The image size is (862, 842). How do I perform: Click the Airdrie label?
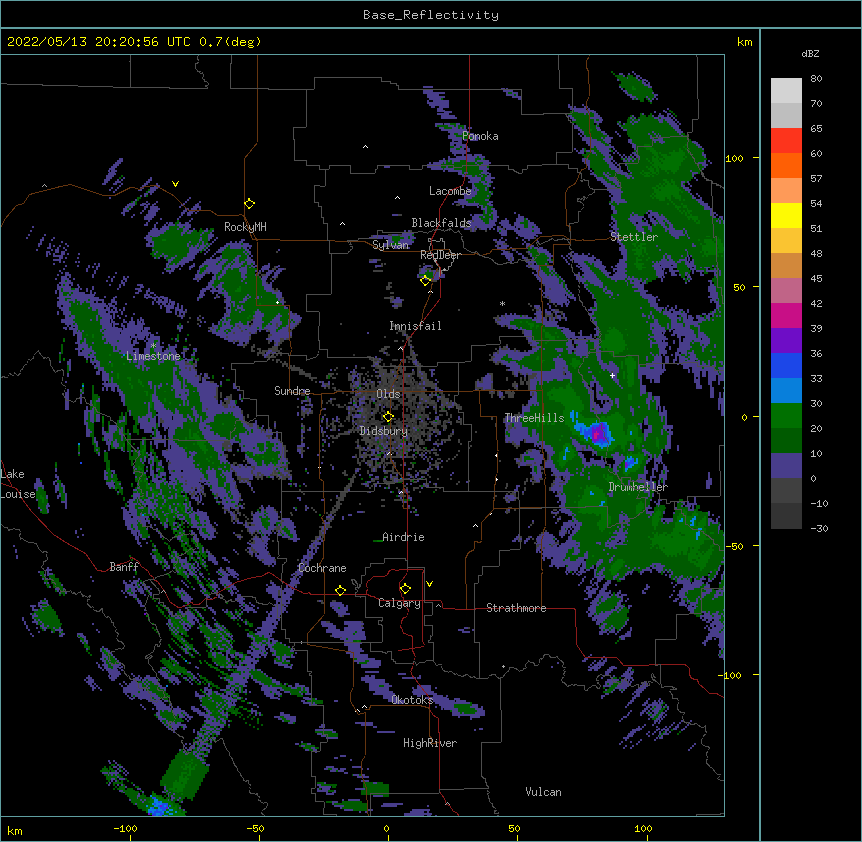(404, 537)
